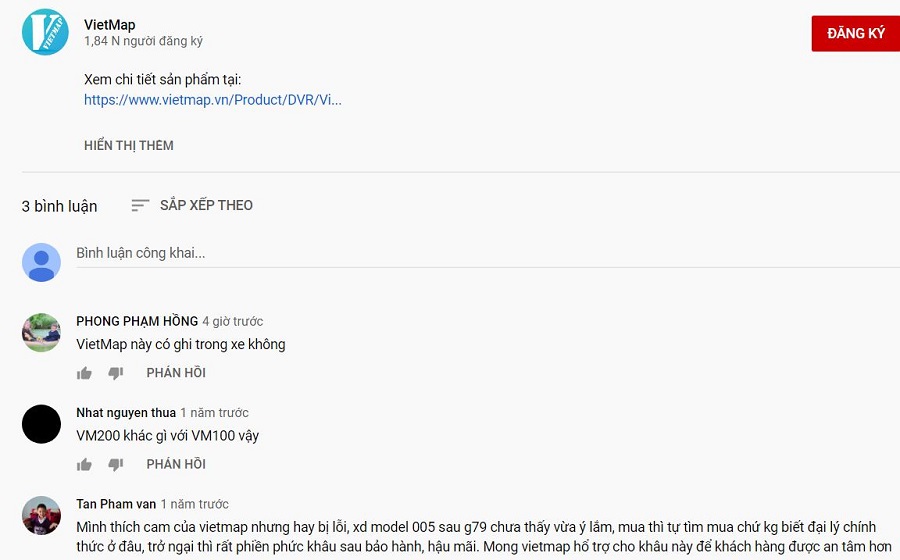900x560 pixels.
Task: Click the VietMap channel logo avatar
Action: pyautogui.click(x=45, y=32)
